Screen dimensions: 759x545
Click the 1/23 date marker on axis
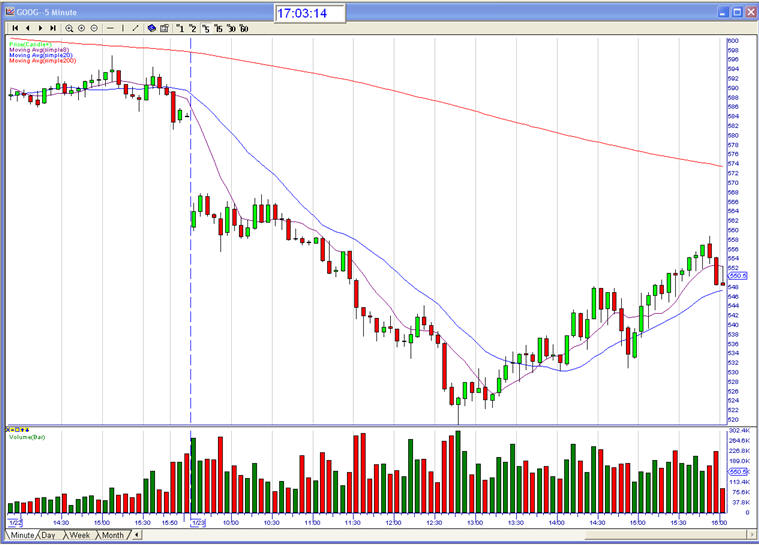point(198,523)
